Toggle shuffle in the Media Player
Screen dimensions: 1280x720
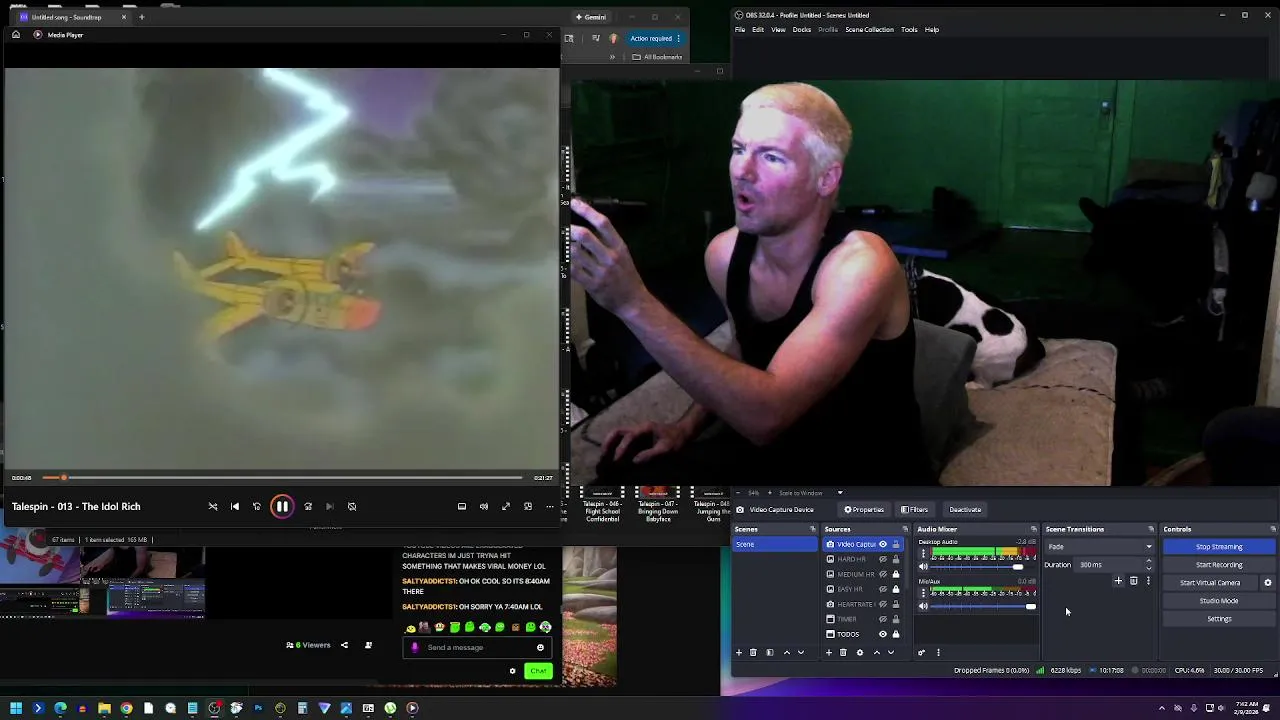213,506
